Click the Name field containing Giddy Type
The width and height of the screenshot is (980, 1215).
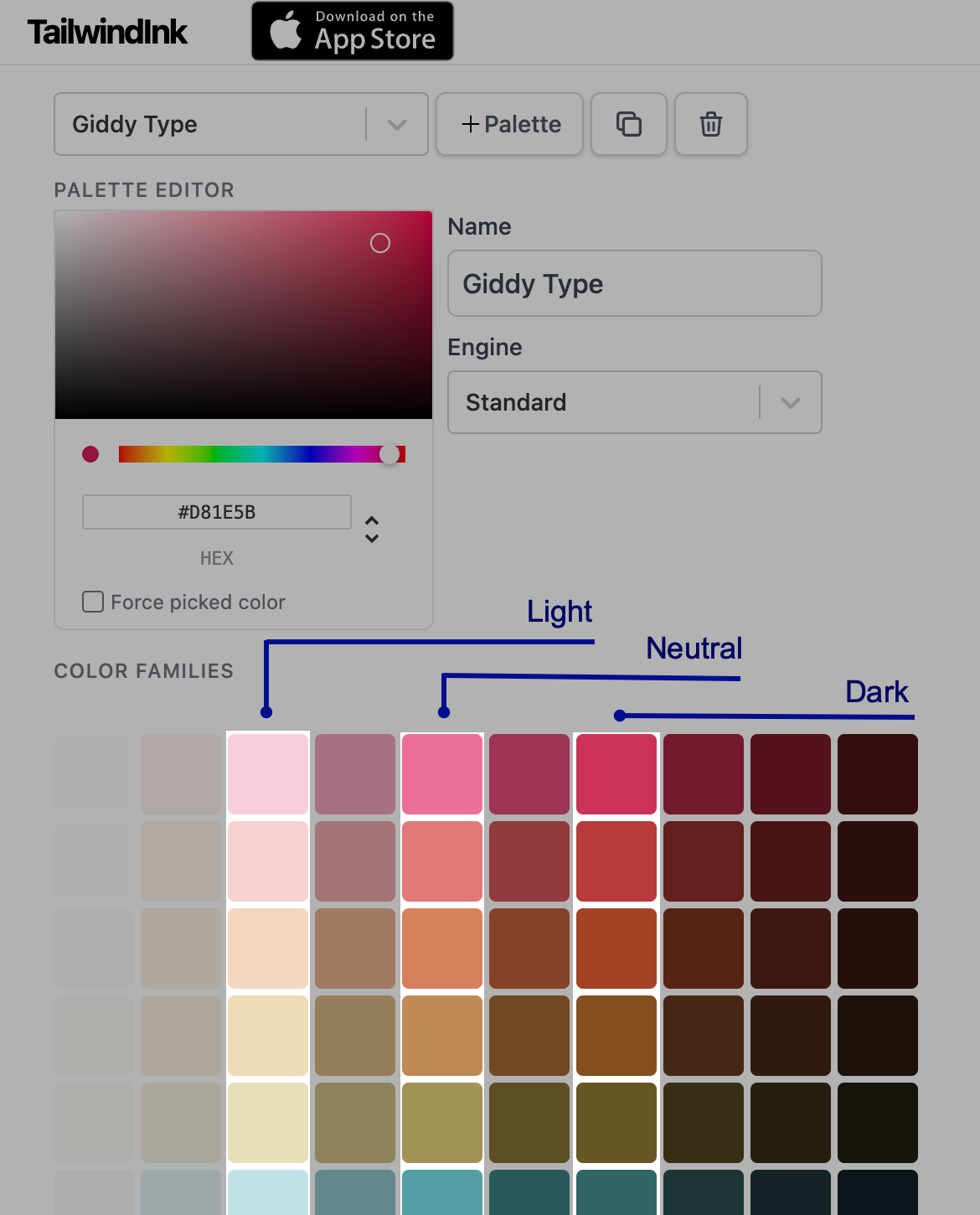pyautogui.click(x=634, y=283)
